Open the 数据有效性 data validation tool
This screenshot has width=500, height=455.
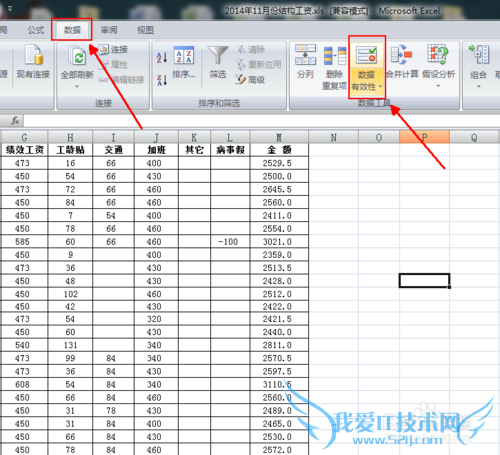click(x=366, y=55)
